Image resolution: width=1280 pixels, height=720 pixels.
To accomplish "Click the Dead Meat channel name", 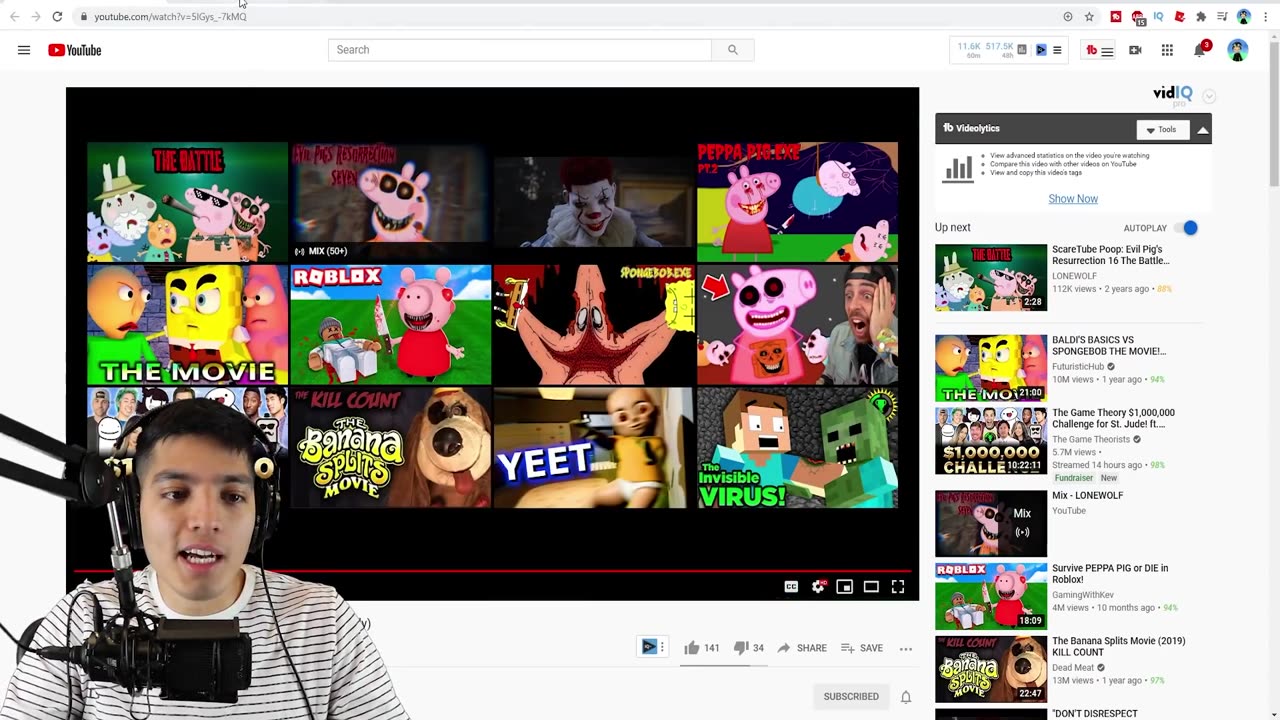I will (1073, 668).
